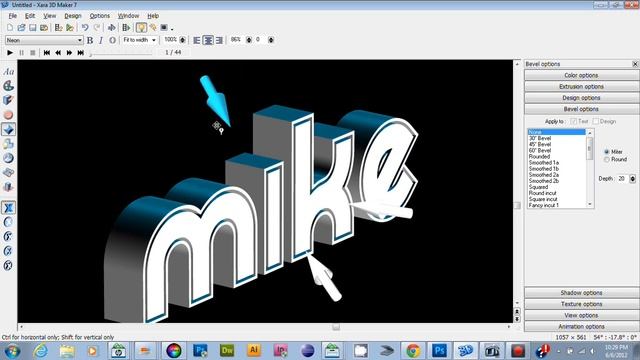Screen dimensions: 640x360
Task: Select 'Smoothed 1a' bevel type
Action: pyautogui.click(x=544, y=163)
